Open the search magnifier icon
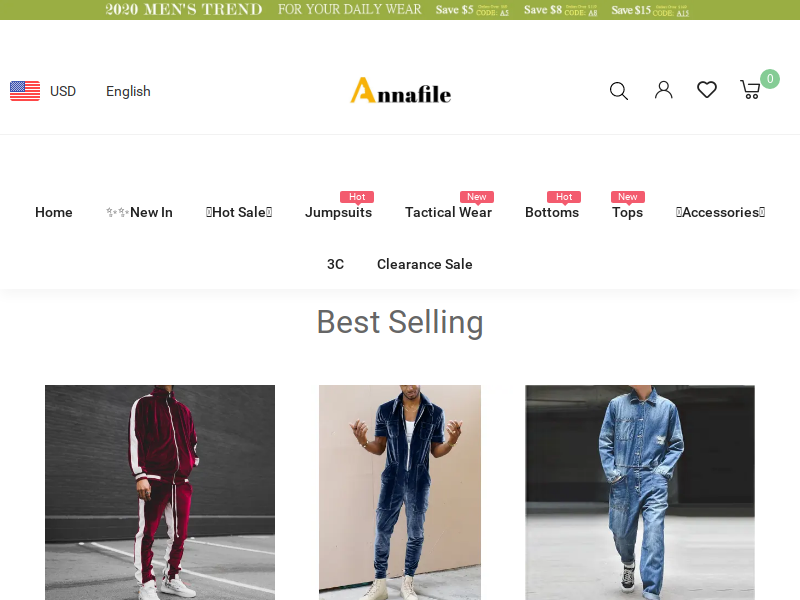Image resolution: width=800 pixels, height=600 pixels. pyautogui.click(x=618, y=91)
